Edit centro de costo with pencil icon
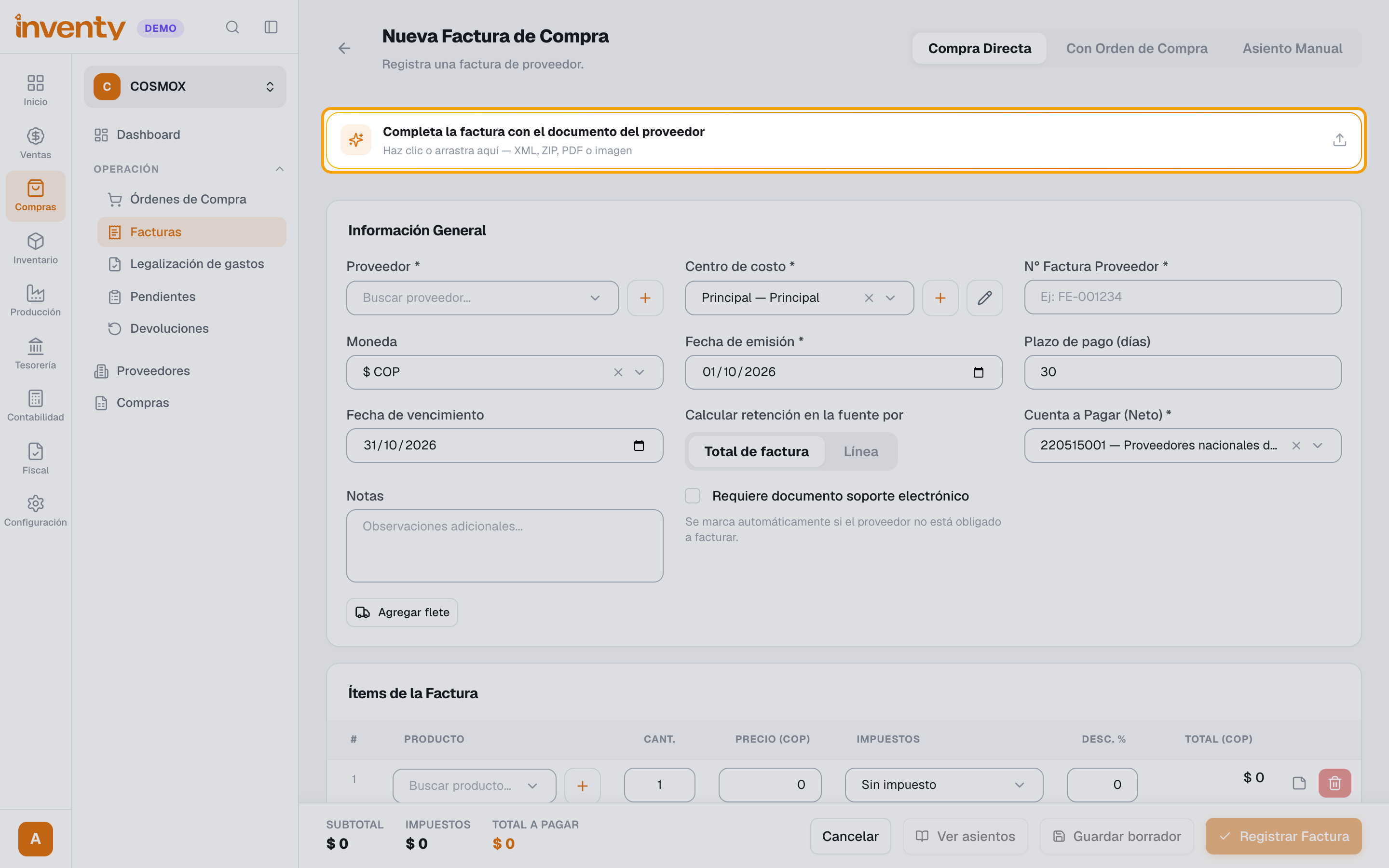This screenshot has width=1389, height=868. [984, 298]
